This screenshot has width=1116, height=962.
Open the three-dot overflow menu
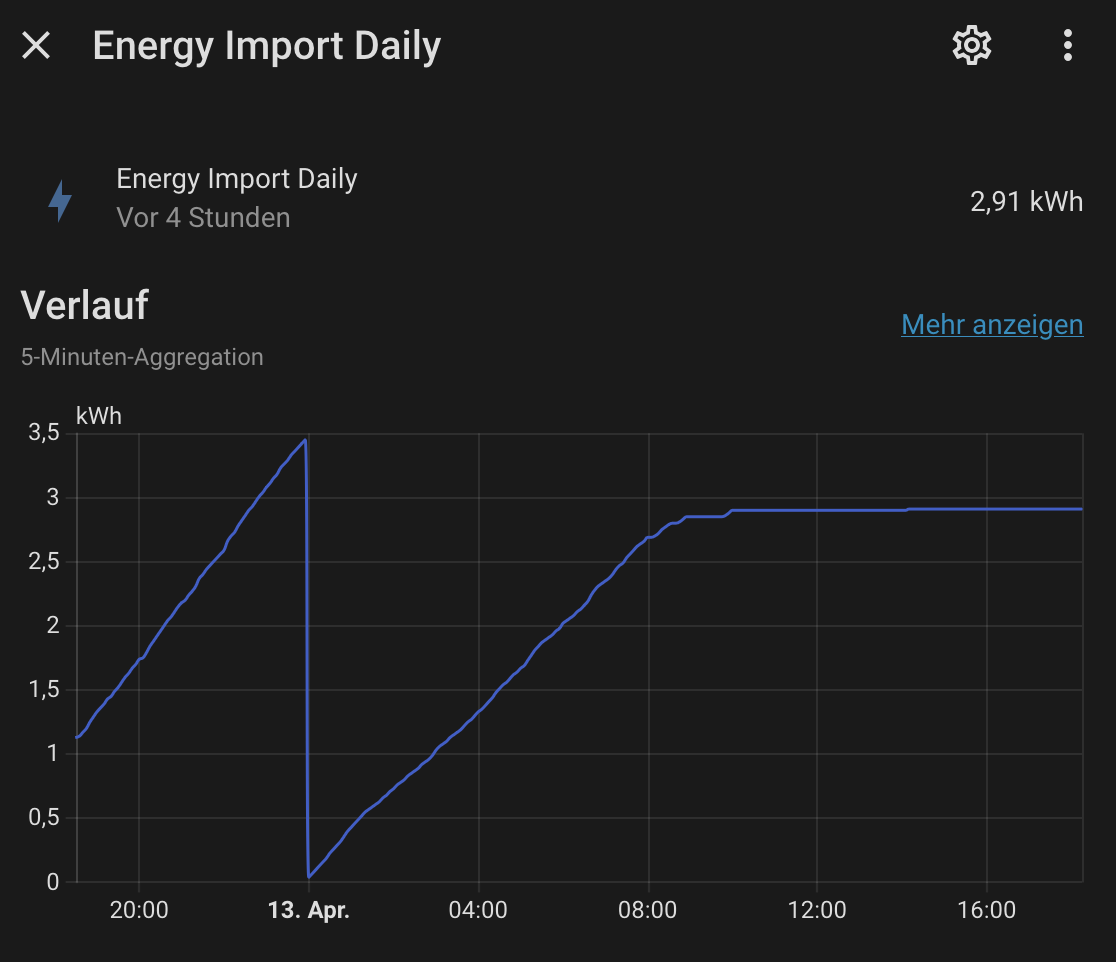(x=1068, y=45)
